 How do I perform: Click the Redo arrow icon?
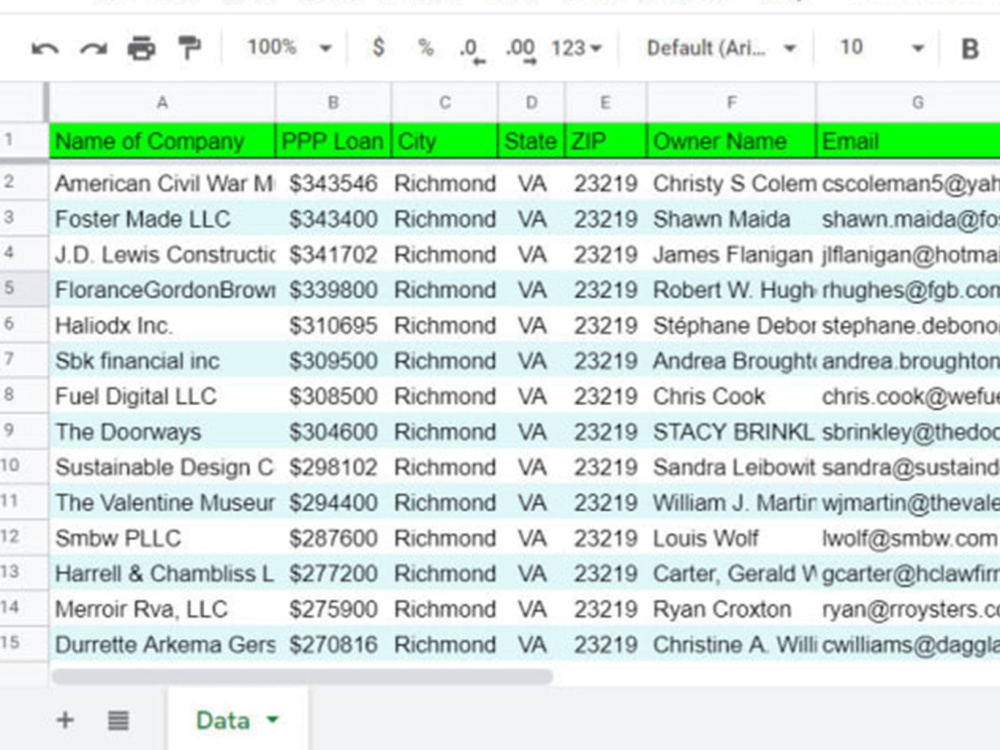point(93,48)
